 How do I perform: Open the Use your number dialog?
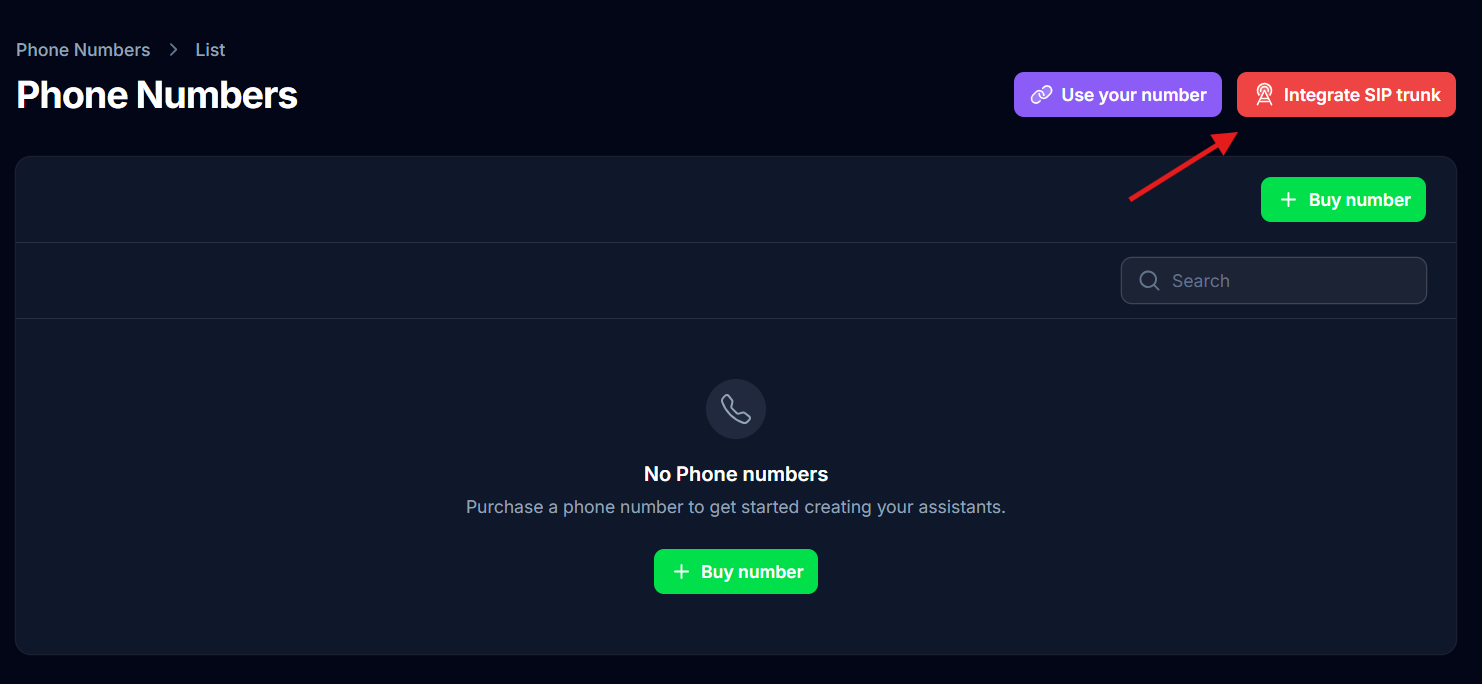[1117, 94]
